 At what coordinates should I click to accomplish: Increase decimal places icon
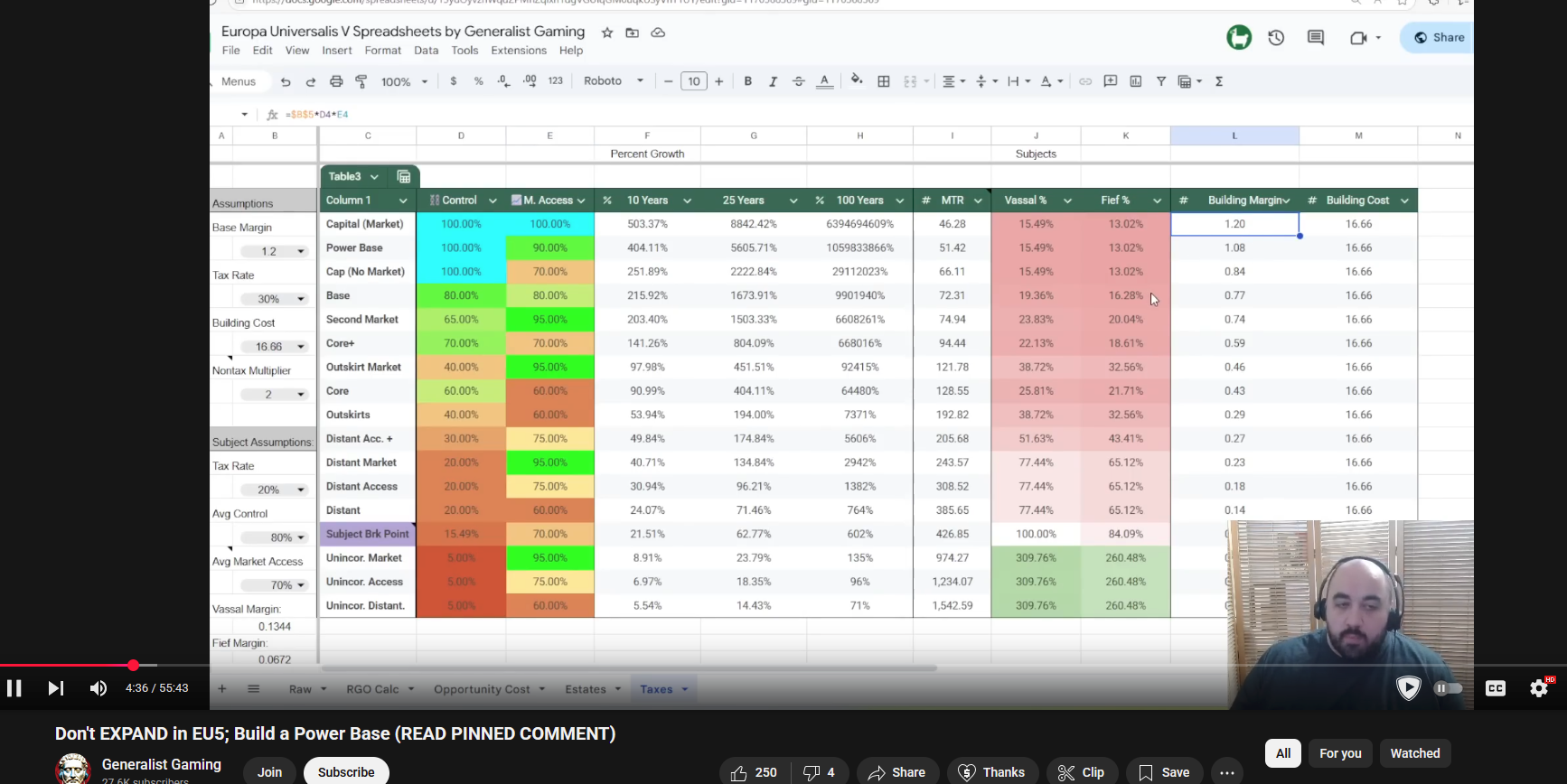point(530,81)
